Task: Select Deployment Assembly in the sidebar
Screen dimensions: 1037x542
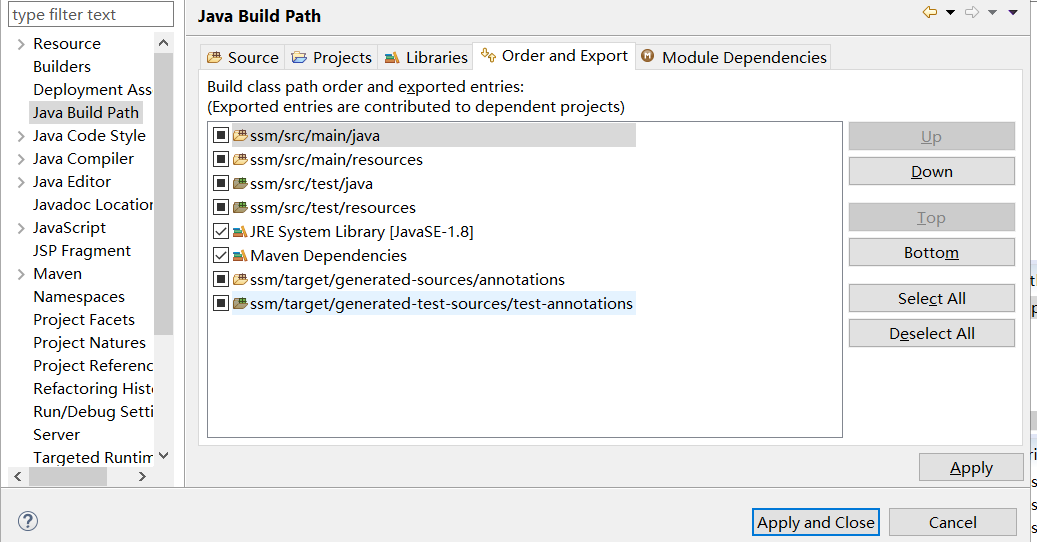Action: point(92,89)
